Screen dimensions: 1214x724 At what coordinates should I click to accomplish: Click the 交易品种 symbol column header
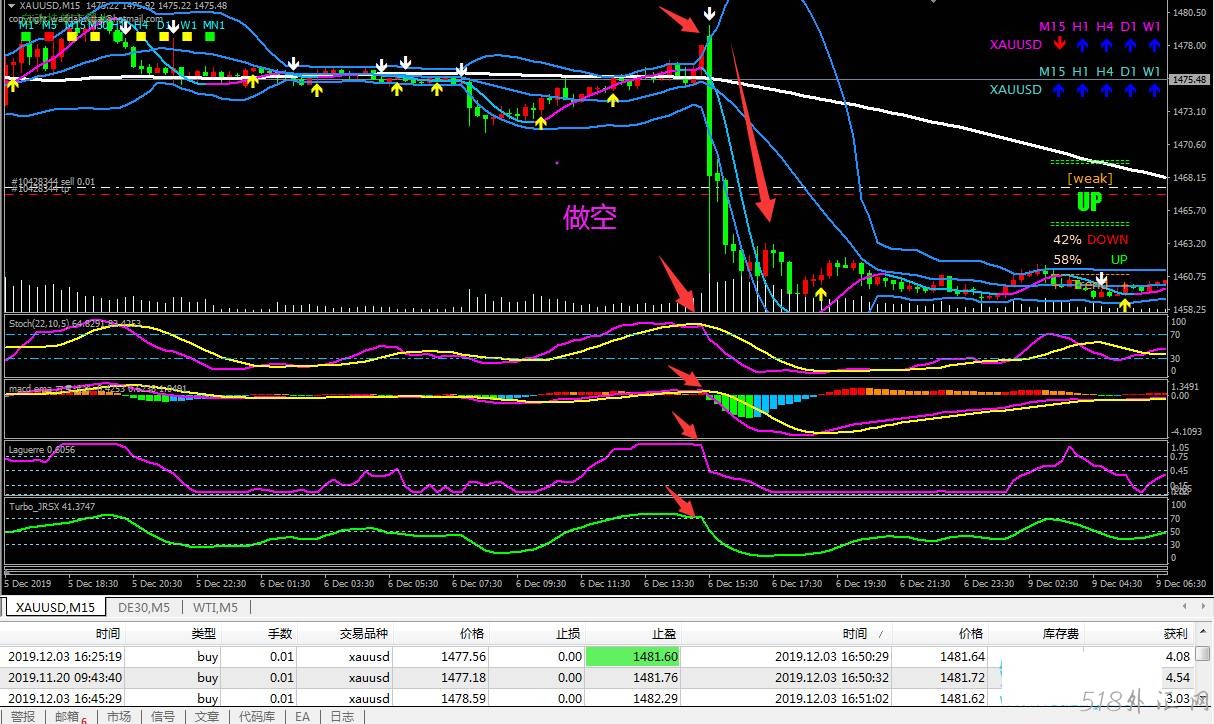pos(364,633)
